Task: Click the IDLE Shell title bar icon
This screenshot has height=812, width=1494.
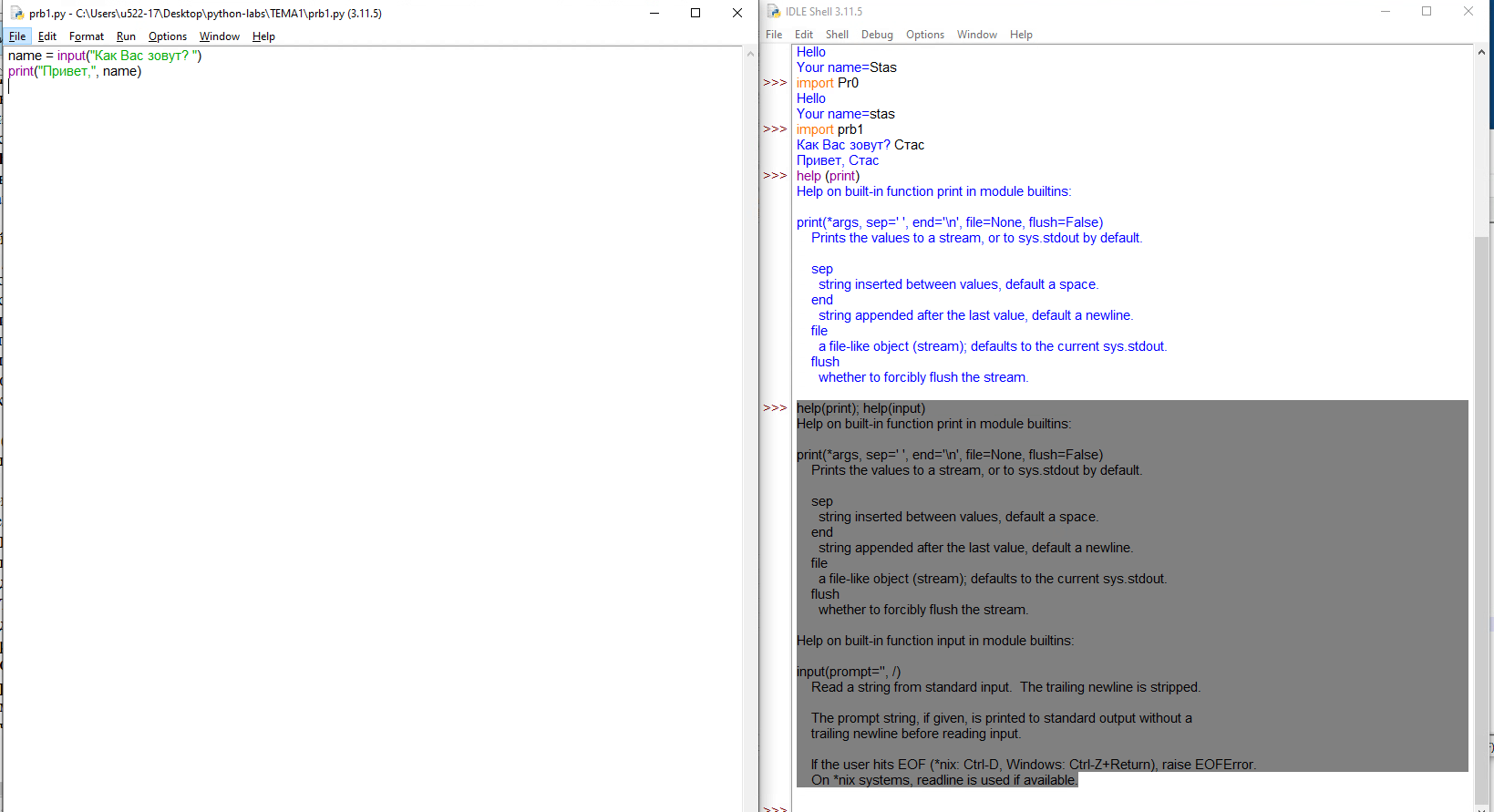Action: (774, 12)
